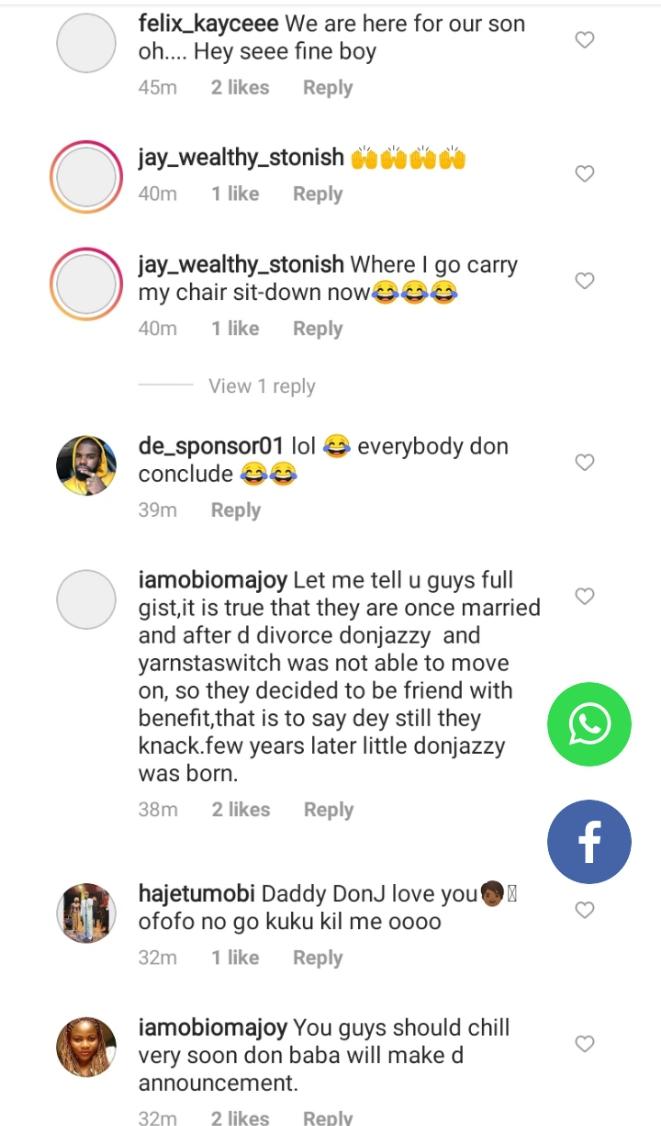Expand 'View 1 reply' thread
Screen dimensions: 661x1126
(261, 386)
